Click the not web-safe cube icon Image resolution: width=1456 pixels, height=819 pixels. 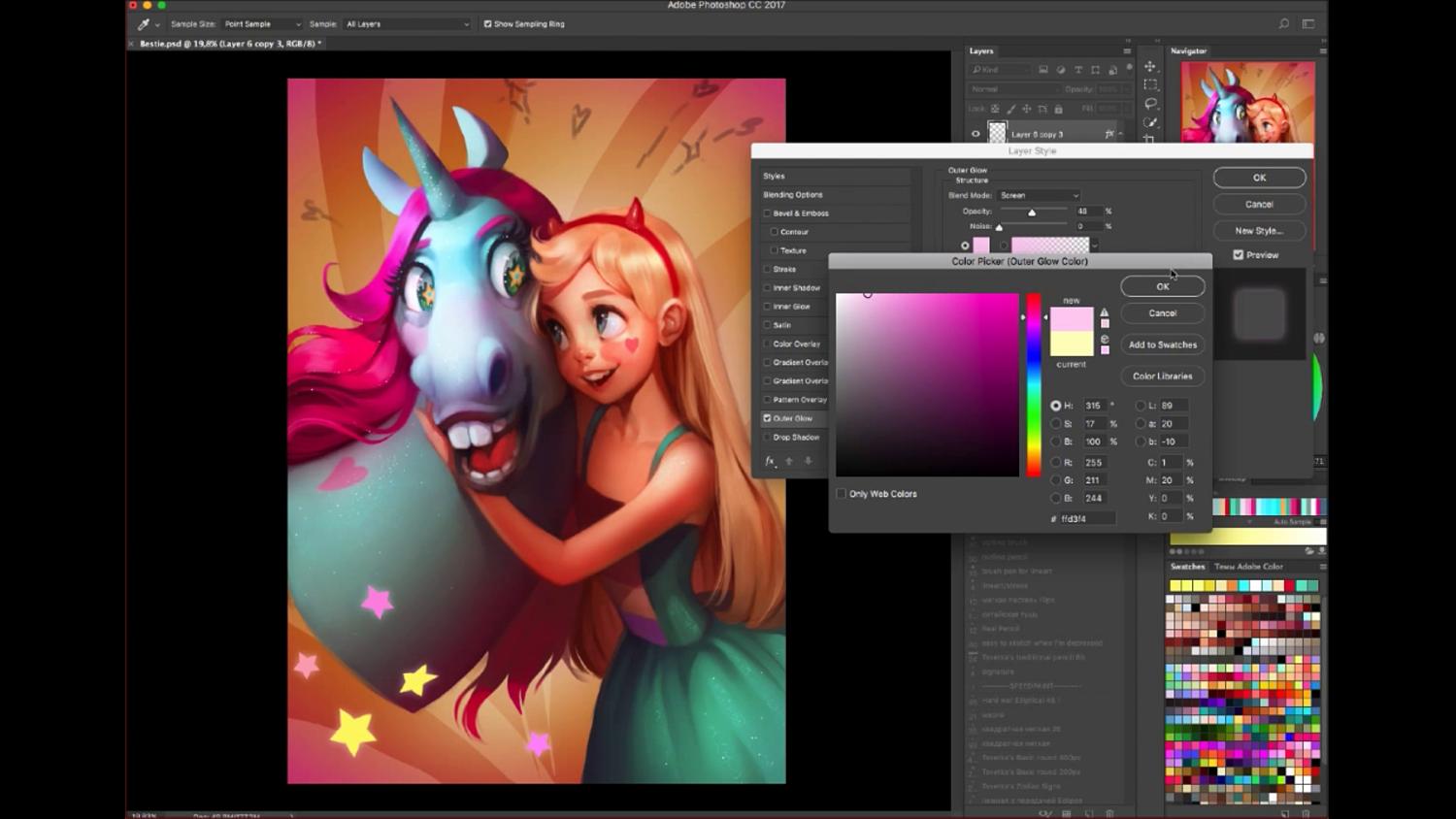(1105, 339)
